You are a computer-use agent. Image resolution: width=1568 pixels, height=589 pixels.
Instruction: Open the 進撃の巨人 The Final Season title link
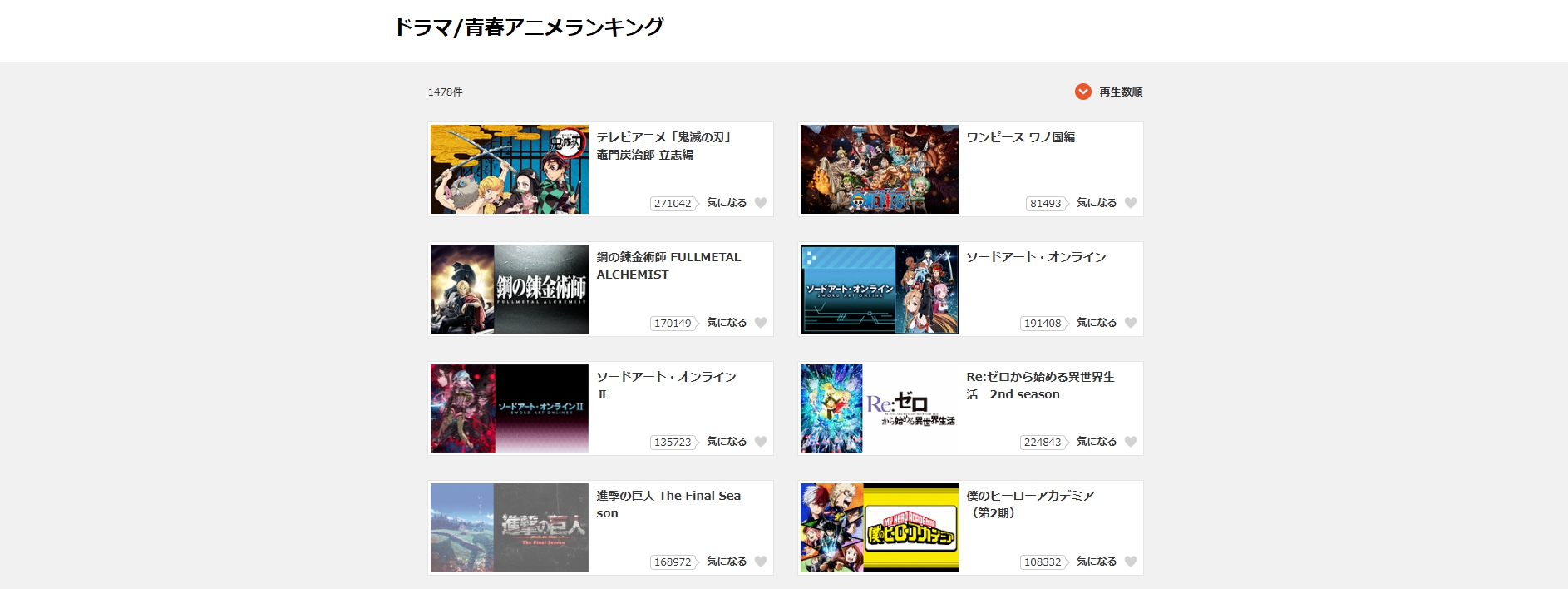(x=668, y=505)
